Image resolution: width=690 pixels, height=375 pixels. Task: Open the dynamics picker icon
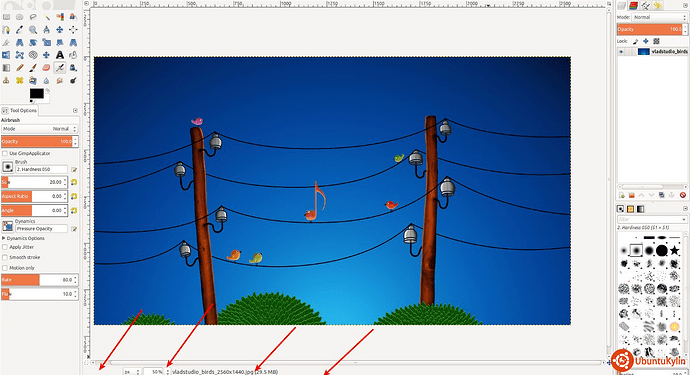tap(7, 226)
